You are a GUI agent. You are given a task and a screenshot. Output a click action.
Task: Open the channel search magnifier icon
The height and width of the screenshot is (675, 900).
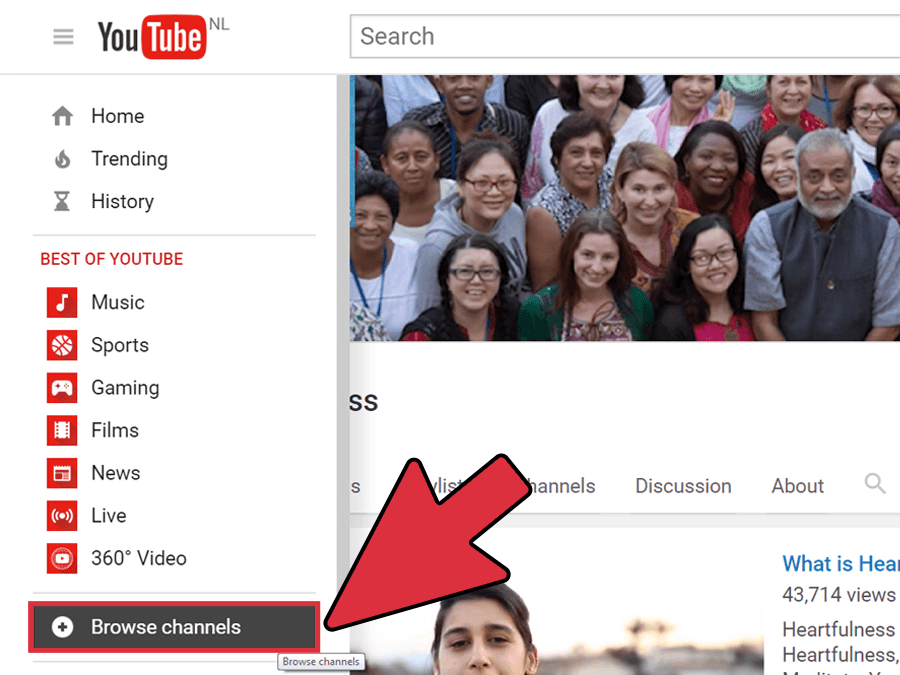tap(875, 484)
